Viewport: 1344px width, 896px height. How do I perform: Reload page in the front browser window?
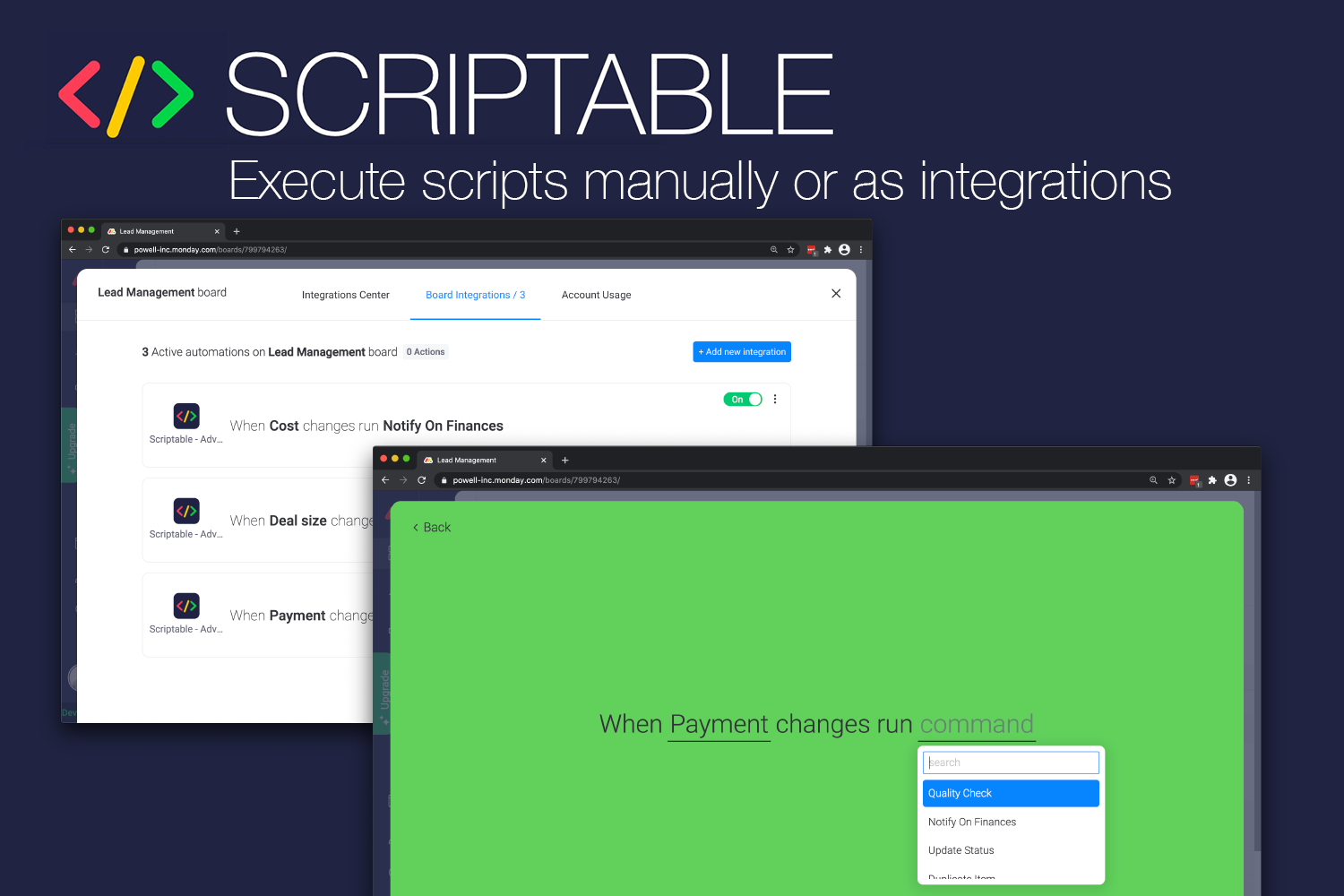pos(422,480)
